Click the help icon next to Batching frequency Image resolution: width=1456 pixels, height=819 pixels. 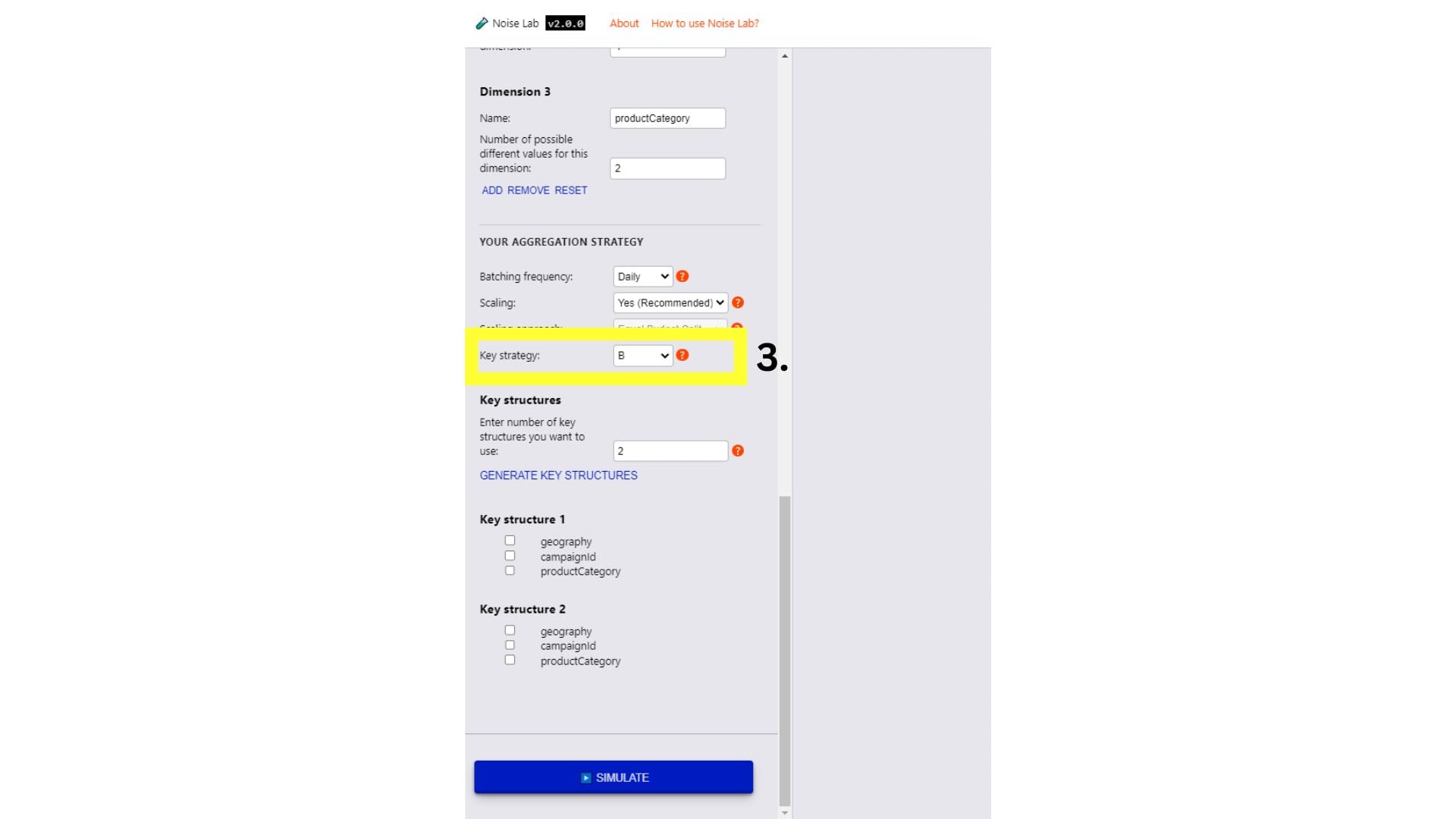683,276
